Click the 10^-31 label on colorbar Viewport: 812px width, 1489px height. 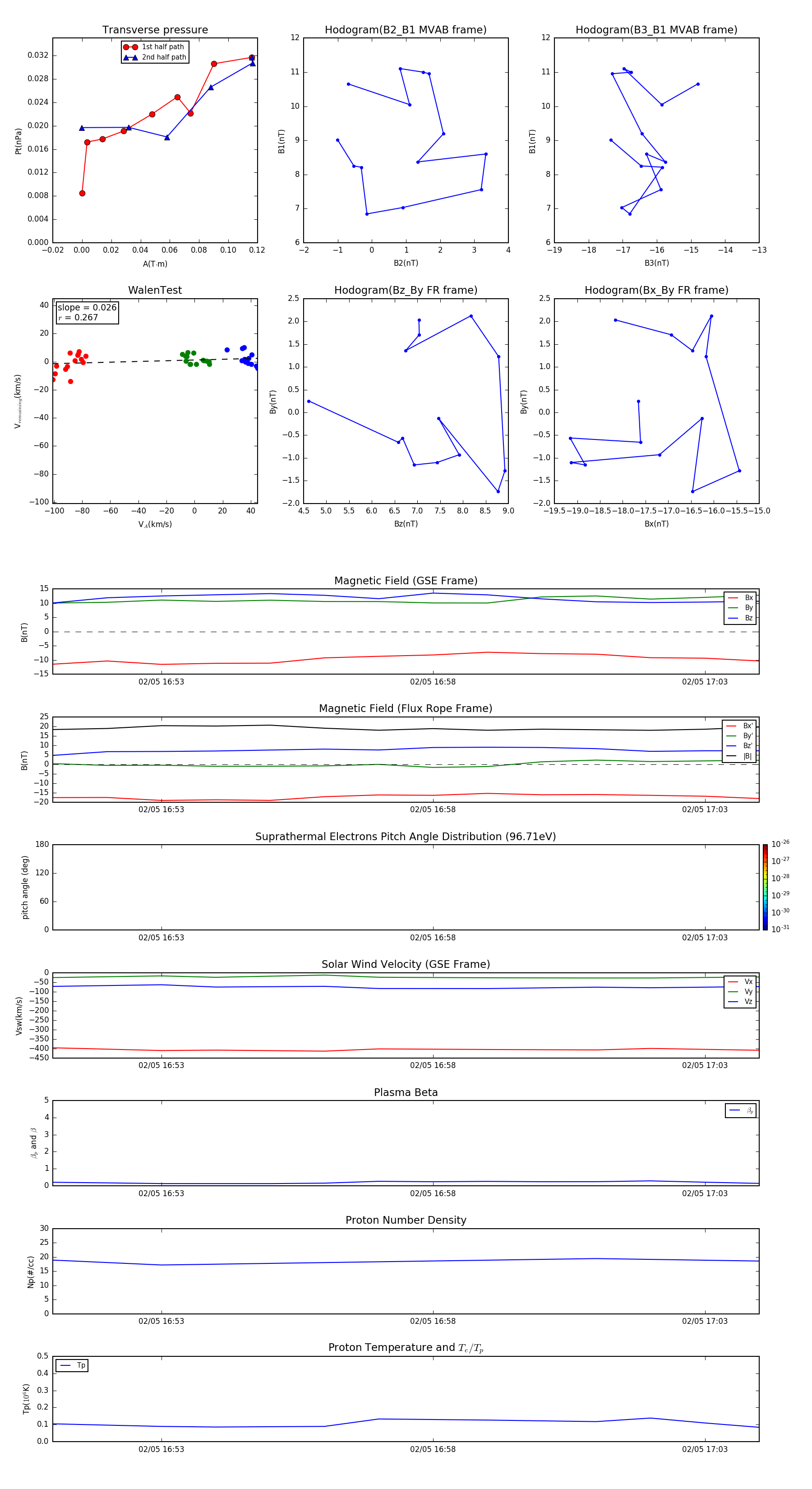tap(780, 929)
